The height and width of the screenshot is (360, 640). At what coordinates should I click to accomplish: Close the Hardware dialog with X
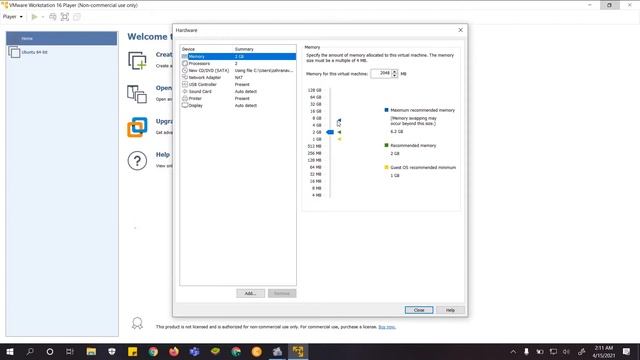(x=460, y=30)
